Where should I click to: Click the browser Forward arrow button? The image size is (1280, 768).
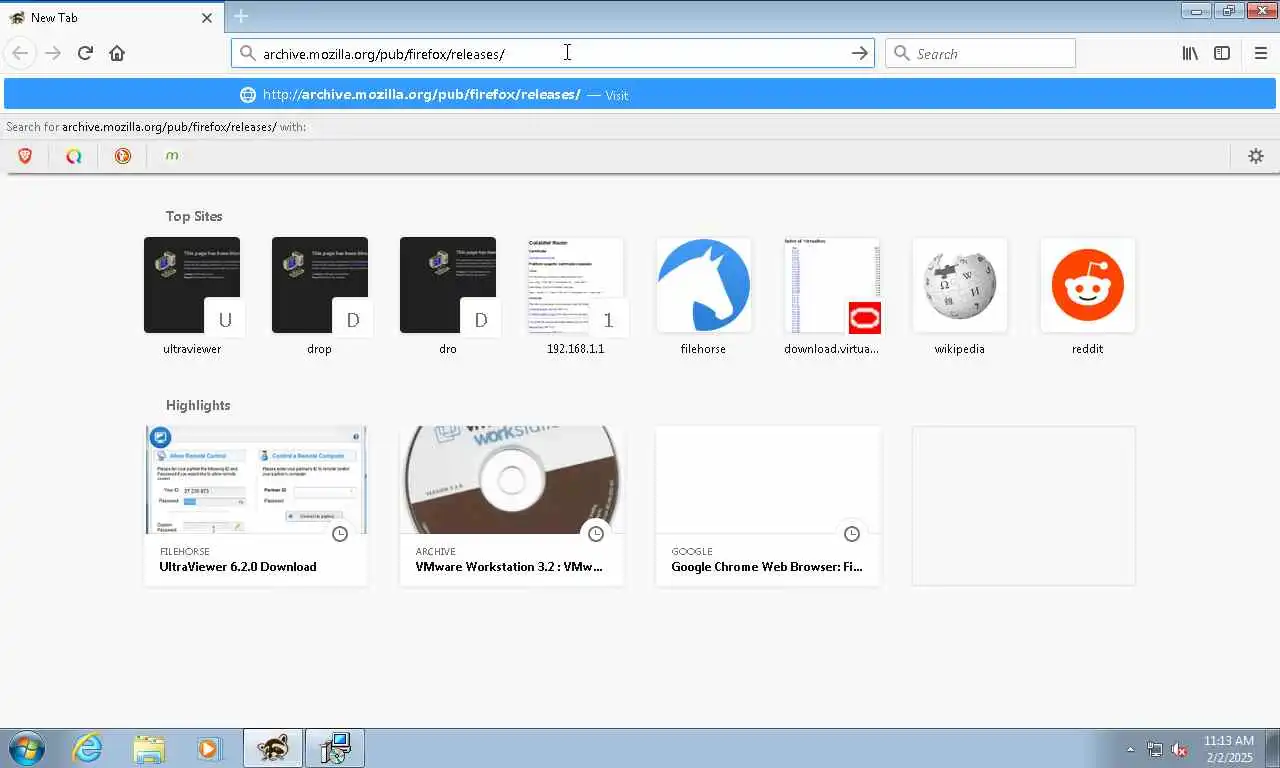(x=53, y=53)
